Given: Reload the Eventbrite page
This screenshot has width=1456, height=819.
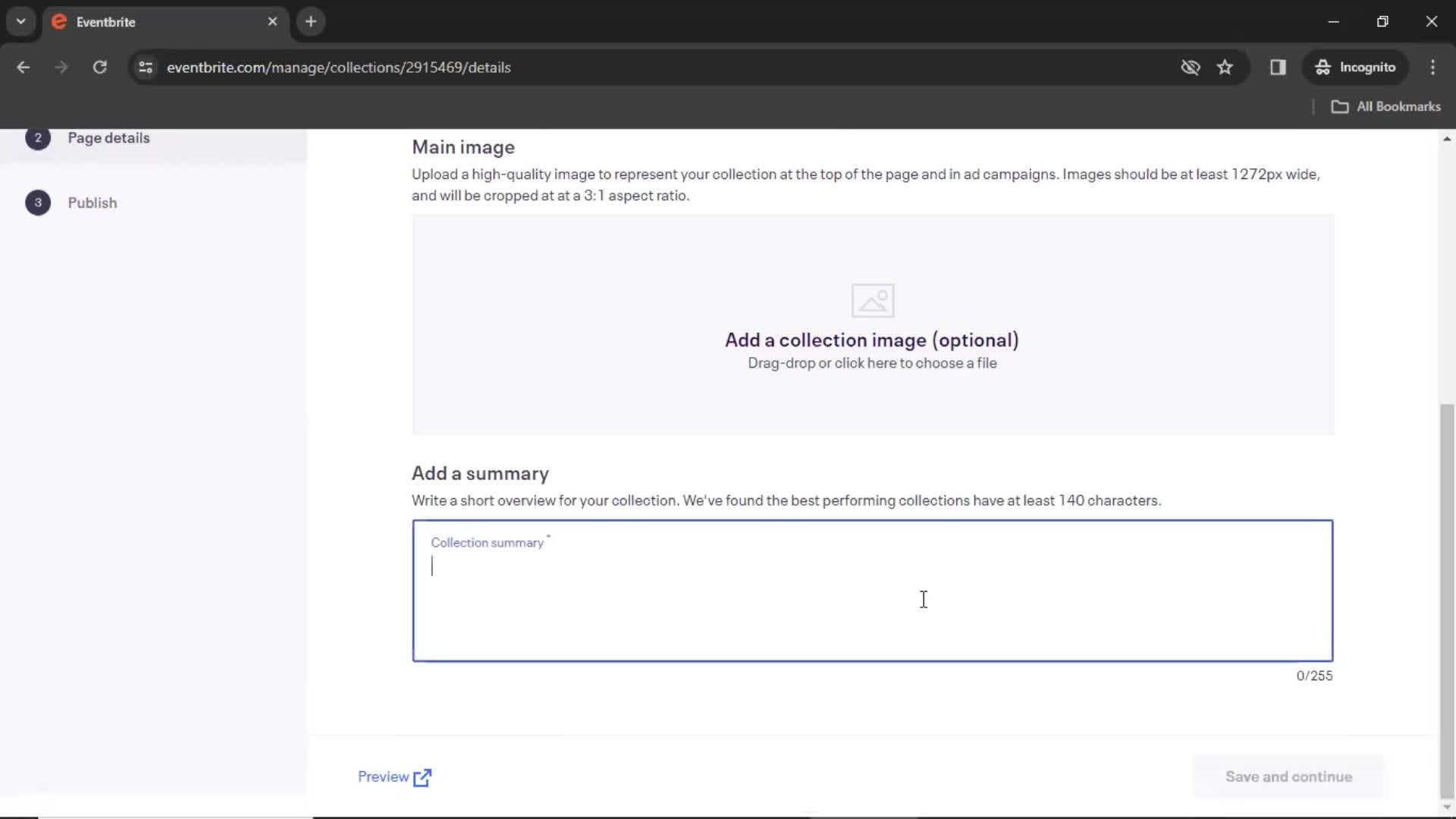Looking at the screenshot, I should click(x=99, y=67).
